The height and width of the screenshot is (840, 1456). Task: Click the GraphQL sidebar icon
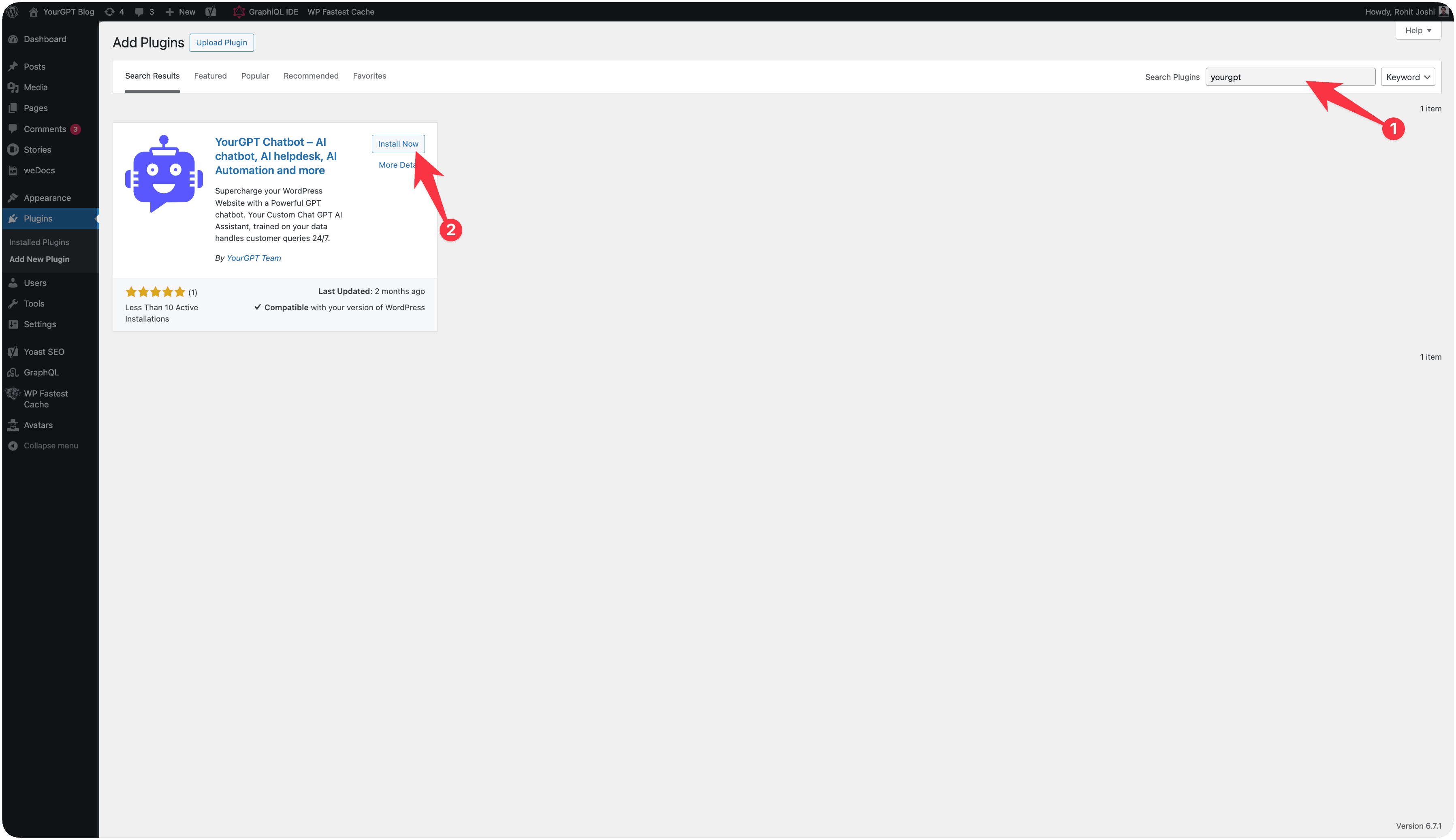coord(13,372)
